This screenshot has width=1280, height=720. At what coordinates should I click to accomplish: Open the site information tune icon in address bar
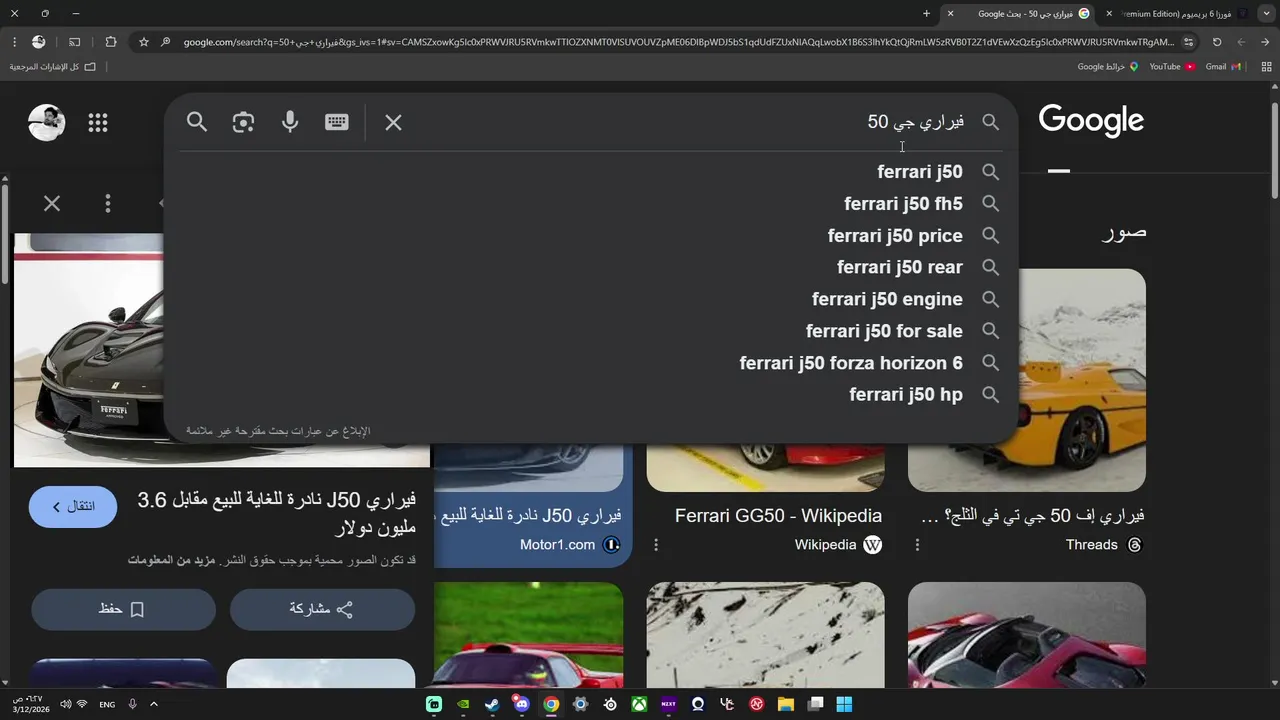[x=1188, y=42]
